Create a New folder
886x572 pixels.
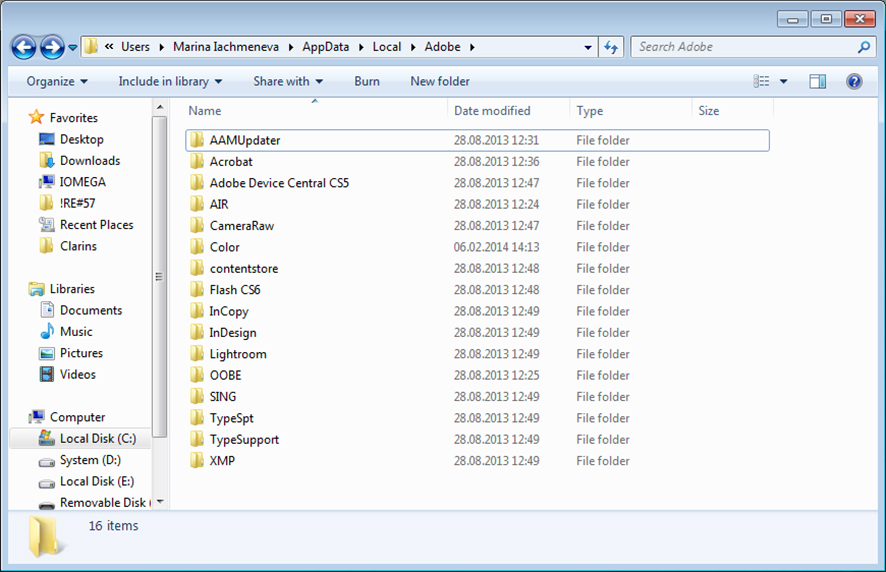tap(440, 81)
